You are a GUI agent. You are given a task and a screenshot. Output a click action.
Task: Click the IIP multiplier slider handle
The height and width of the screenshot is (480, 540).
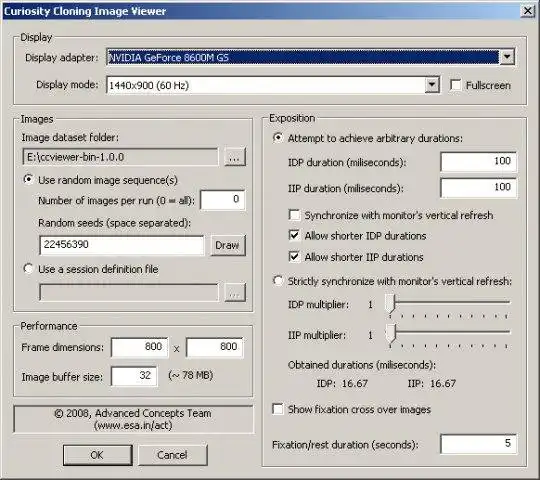390,333
